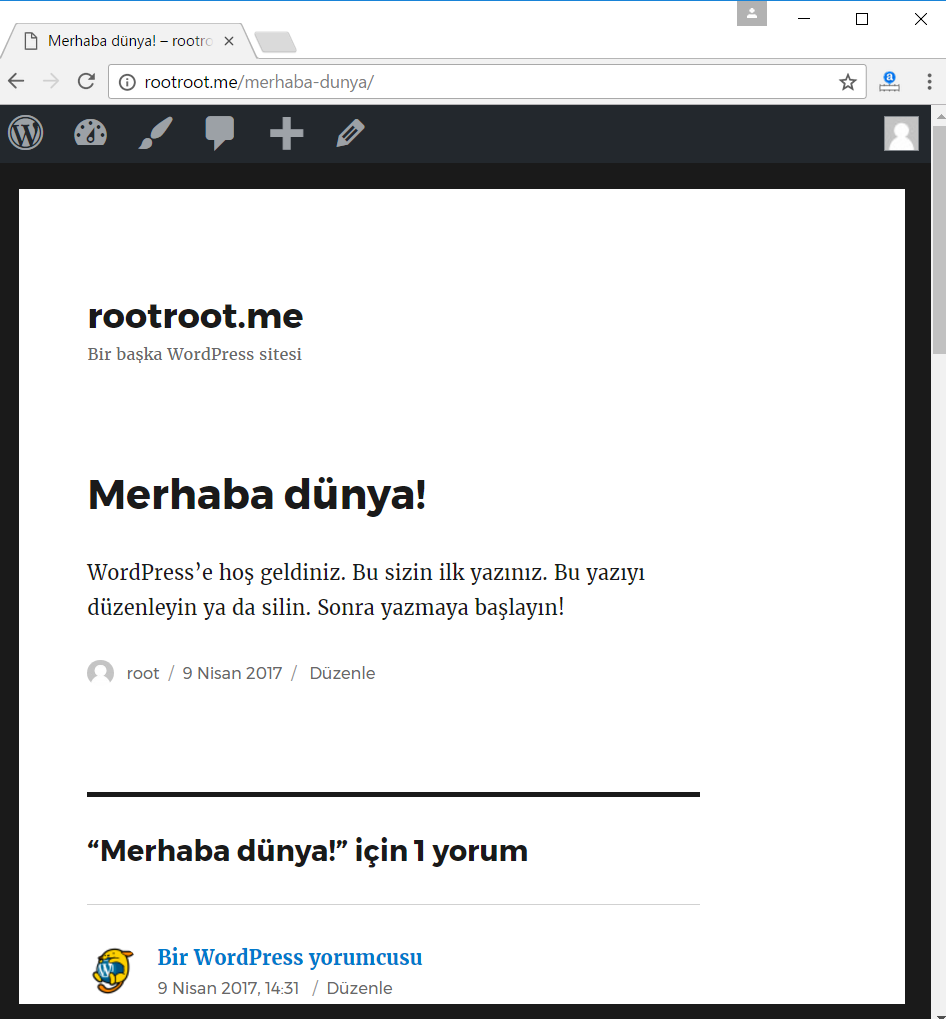The width and height of the screenshot is (946, 1019).
Task: Click the browser extension icon
Action: point(889,82)
